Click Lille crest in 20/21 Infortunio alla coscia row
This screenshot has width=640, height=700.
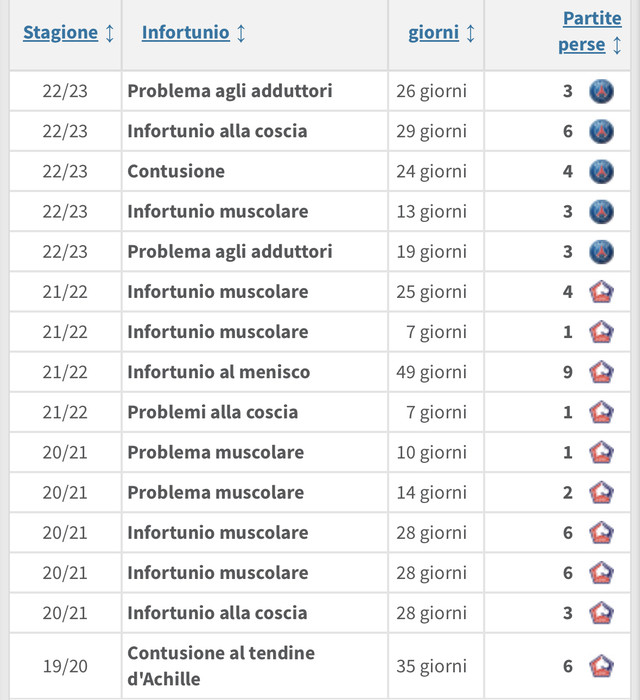tap(601, 613)
